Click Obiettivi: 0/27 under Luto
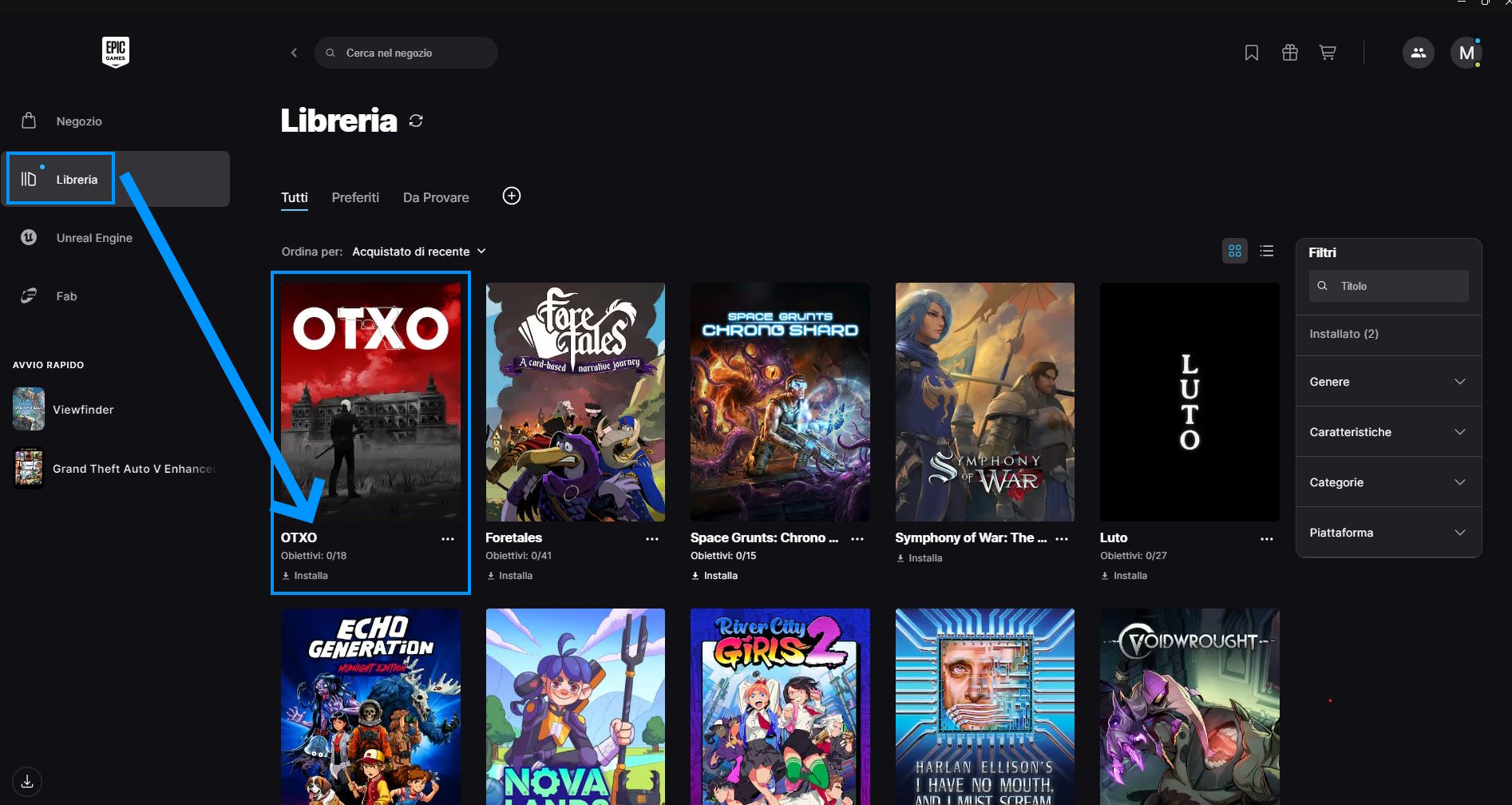1512x805 pixels. pyautogui.click(x=1134, y=556)
